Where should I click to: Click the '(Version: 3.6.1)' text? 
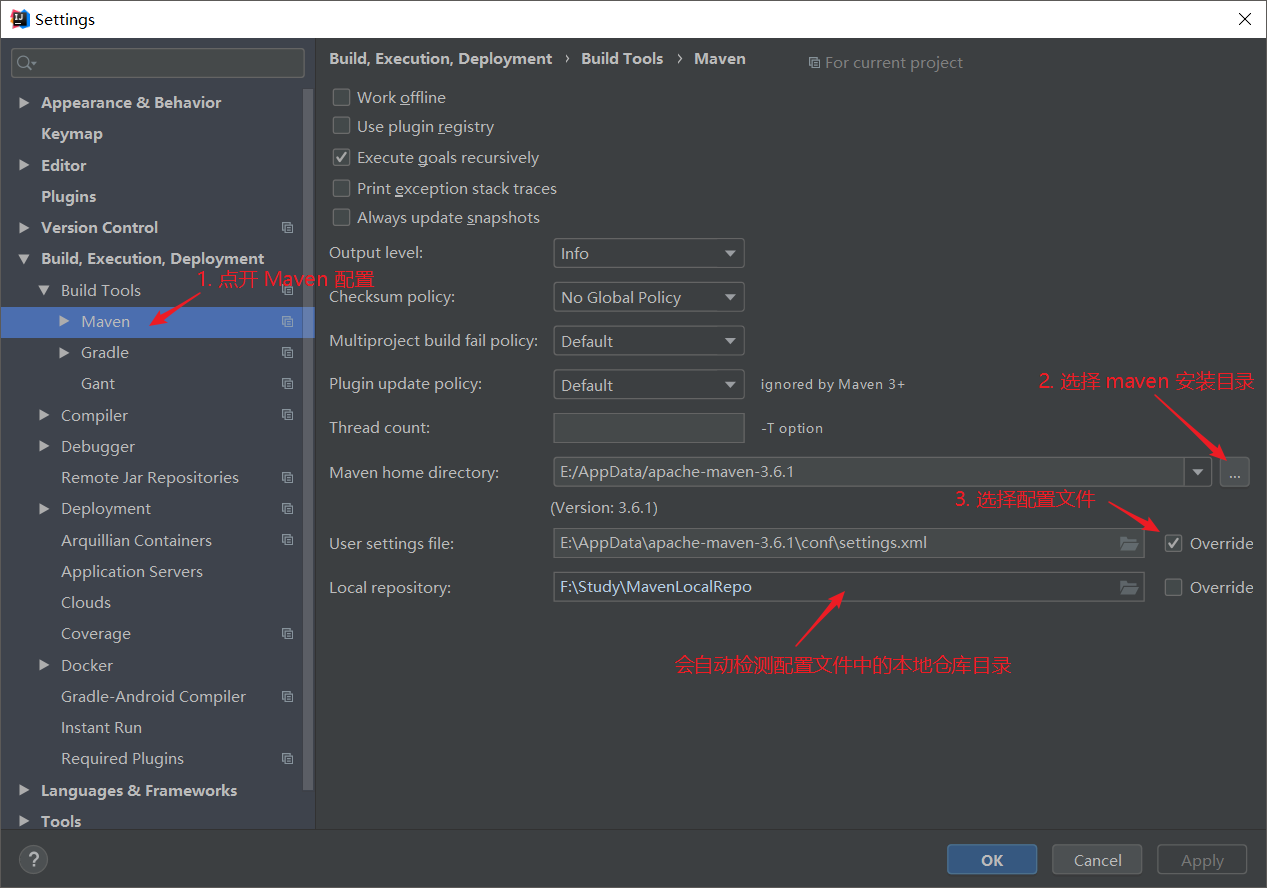click(604, 508)
